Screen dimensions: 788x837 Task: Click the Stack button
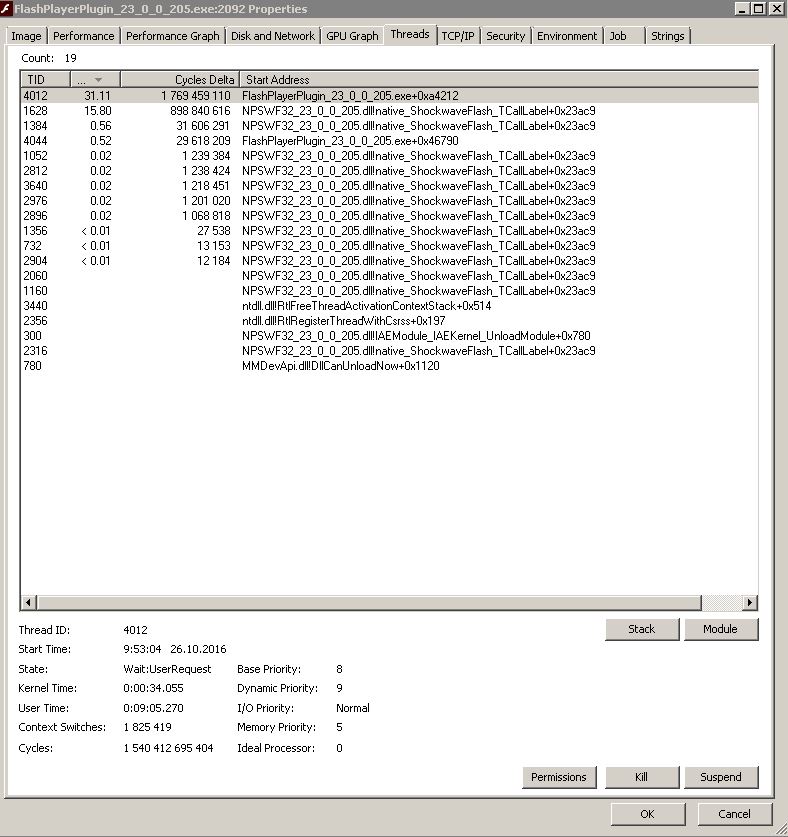[642, 629]
